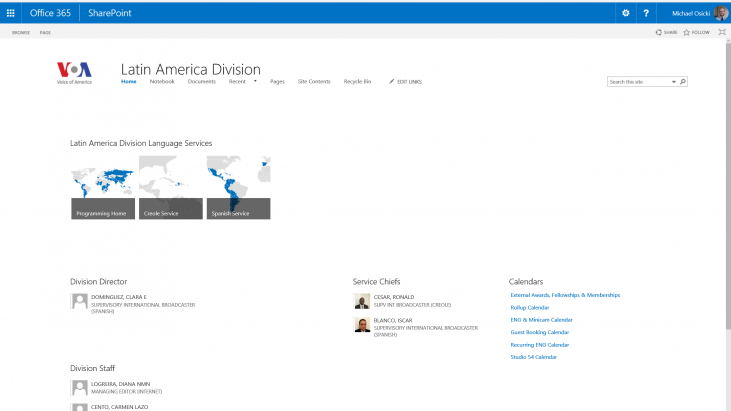Image resolution: width=731 pixels, height=411 pixels.
Task: Open the Spanish Service map tile
Action: pyautogui.click(x=238, y=187)
